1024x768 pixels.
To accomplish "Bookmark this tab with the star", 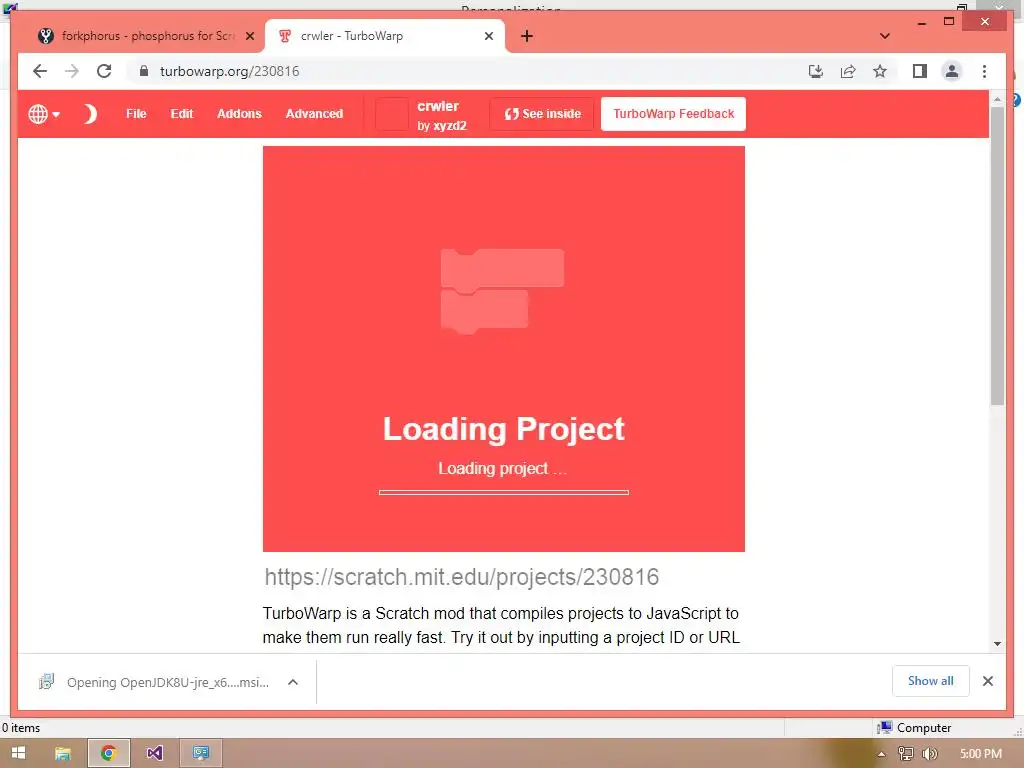I will [x=880, y=71].
